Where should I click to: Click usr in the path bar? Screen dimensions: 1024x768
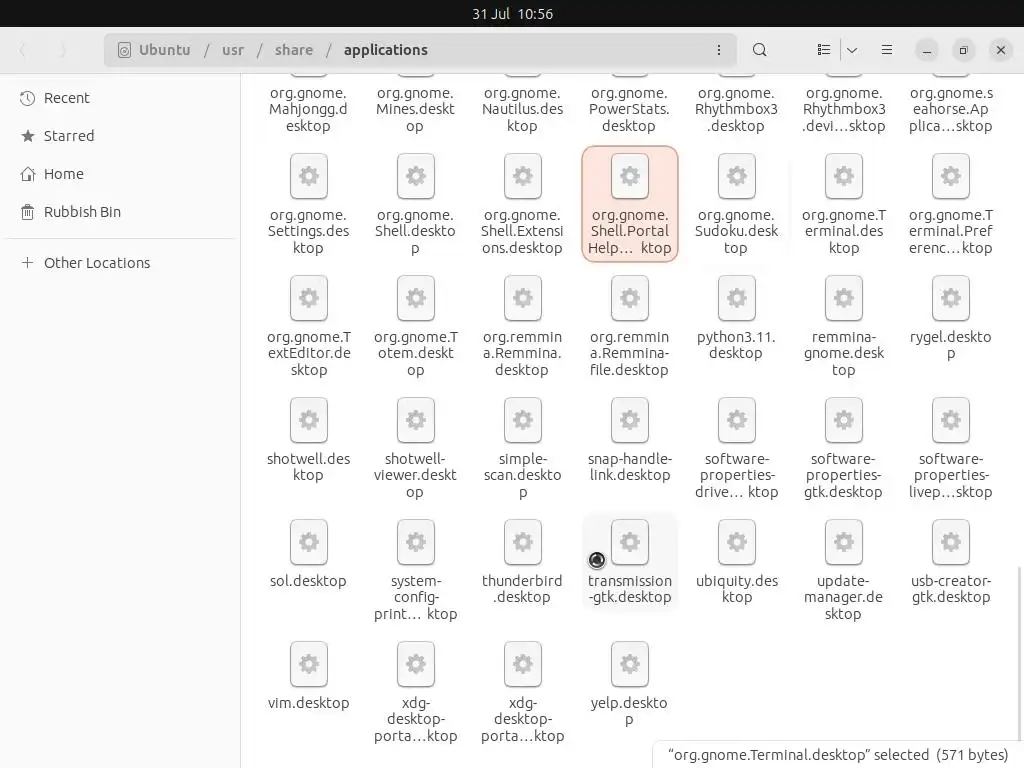[233, 50]
